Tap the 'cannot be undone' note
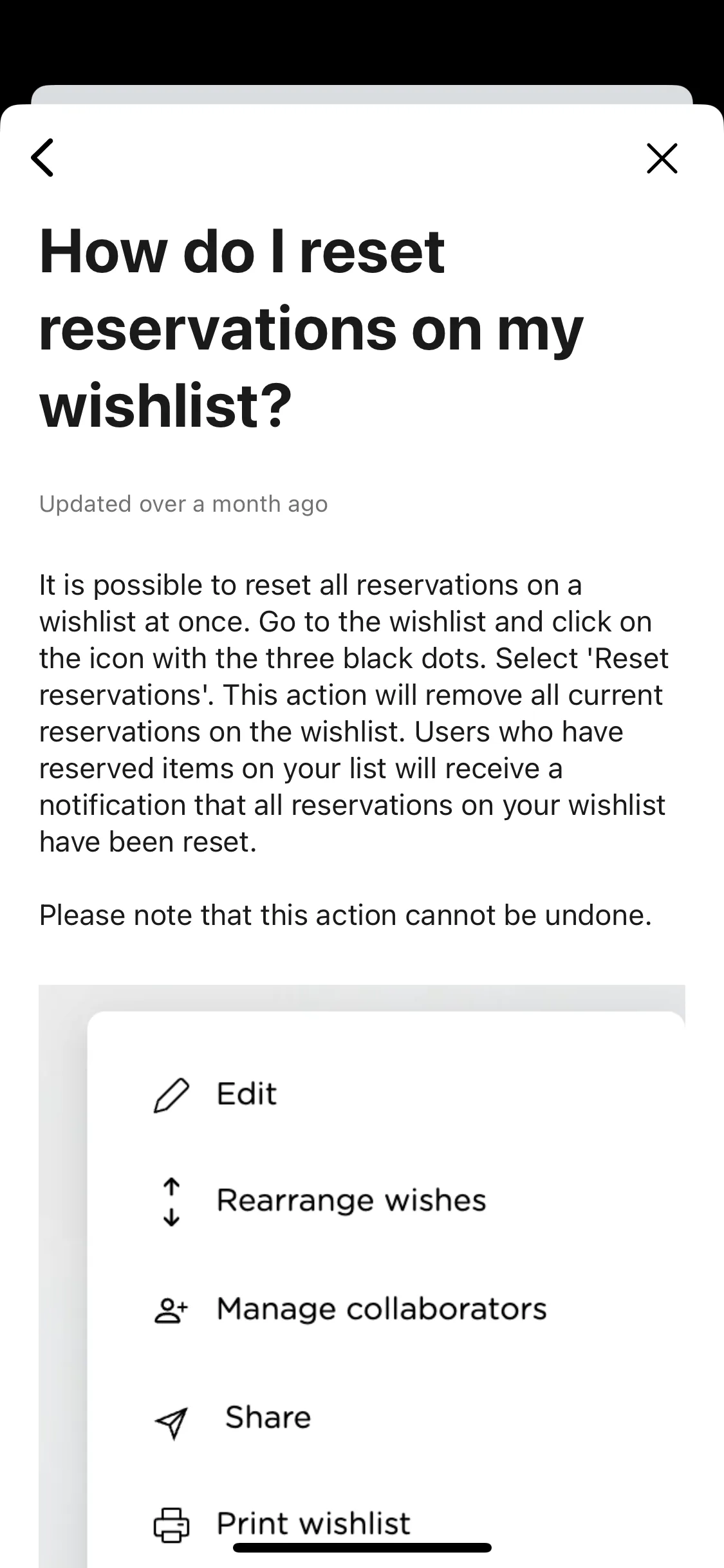 tap(346, 915)
